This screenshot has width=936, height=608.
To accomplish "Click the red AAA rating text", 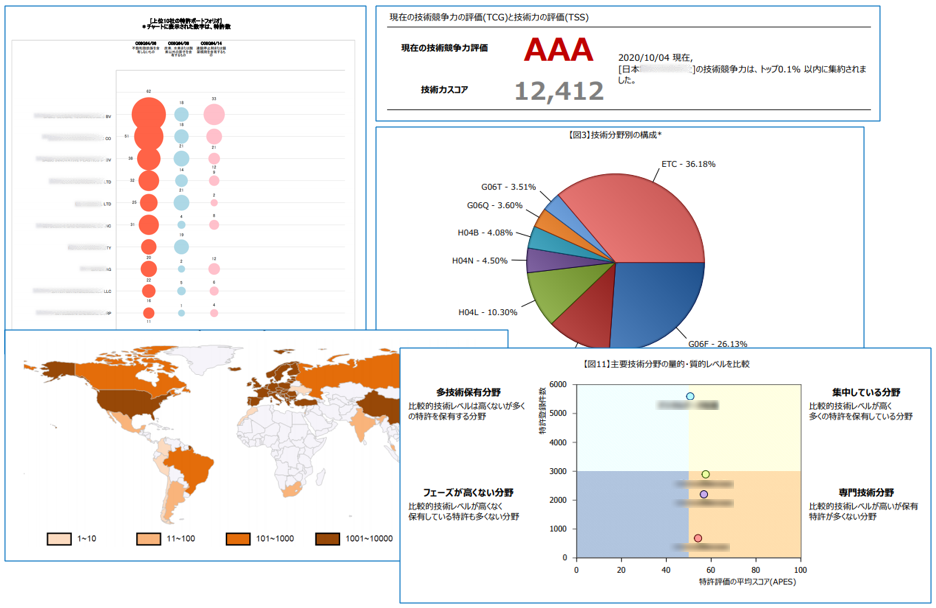I will click(558, 50).
